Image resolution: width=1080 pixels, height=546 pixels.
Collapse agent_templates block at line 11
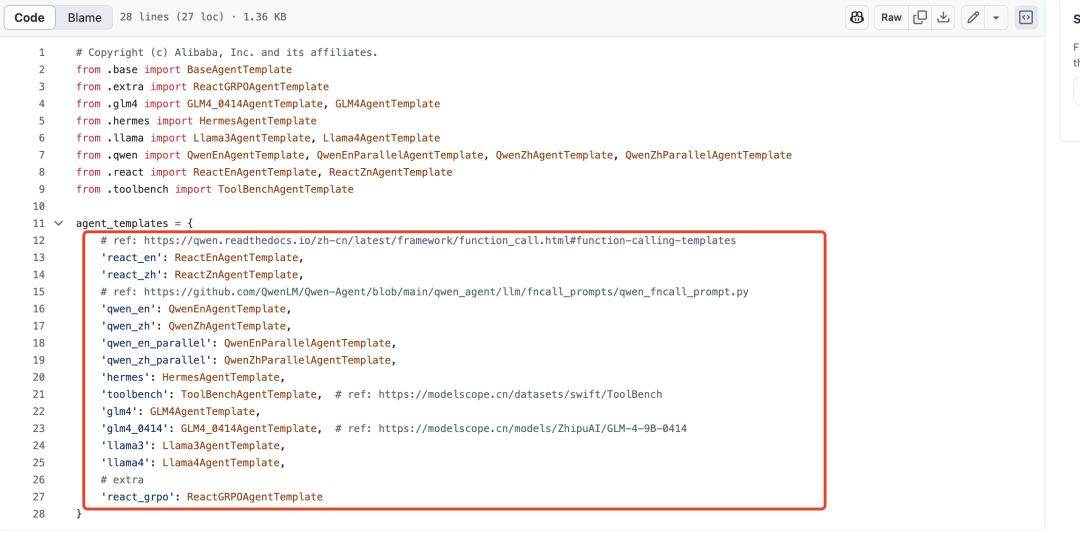pyautogui.click(x=59, y=223)
